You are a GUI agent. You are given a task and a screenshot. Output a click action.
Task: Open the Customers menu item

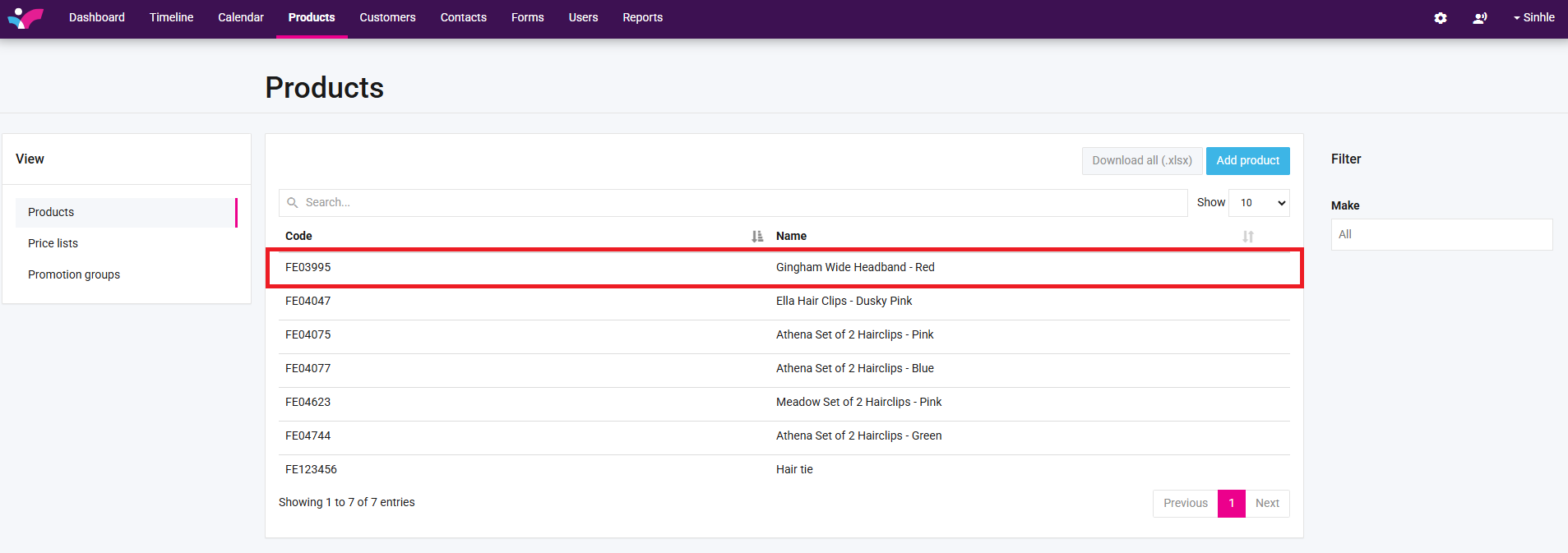(x=387, y=17)
